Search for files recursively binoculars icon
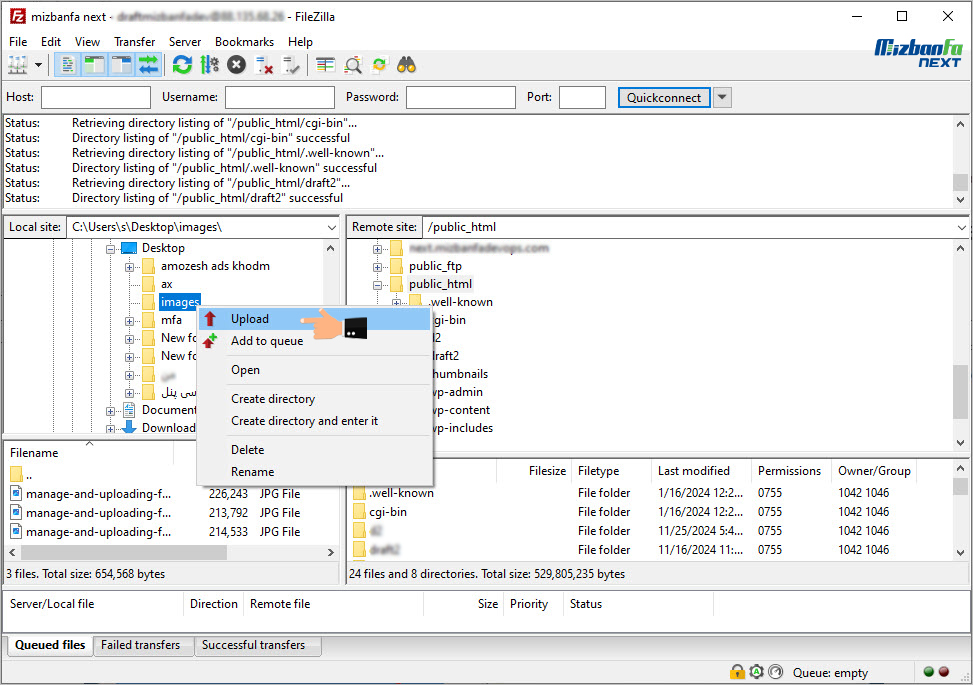 point(406,65)
